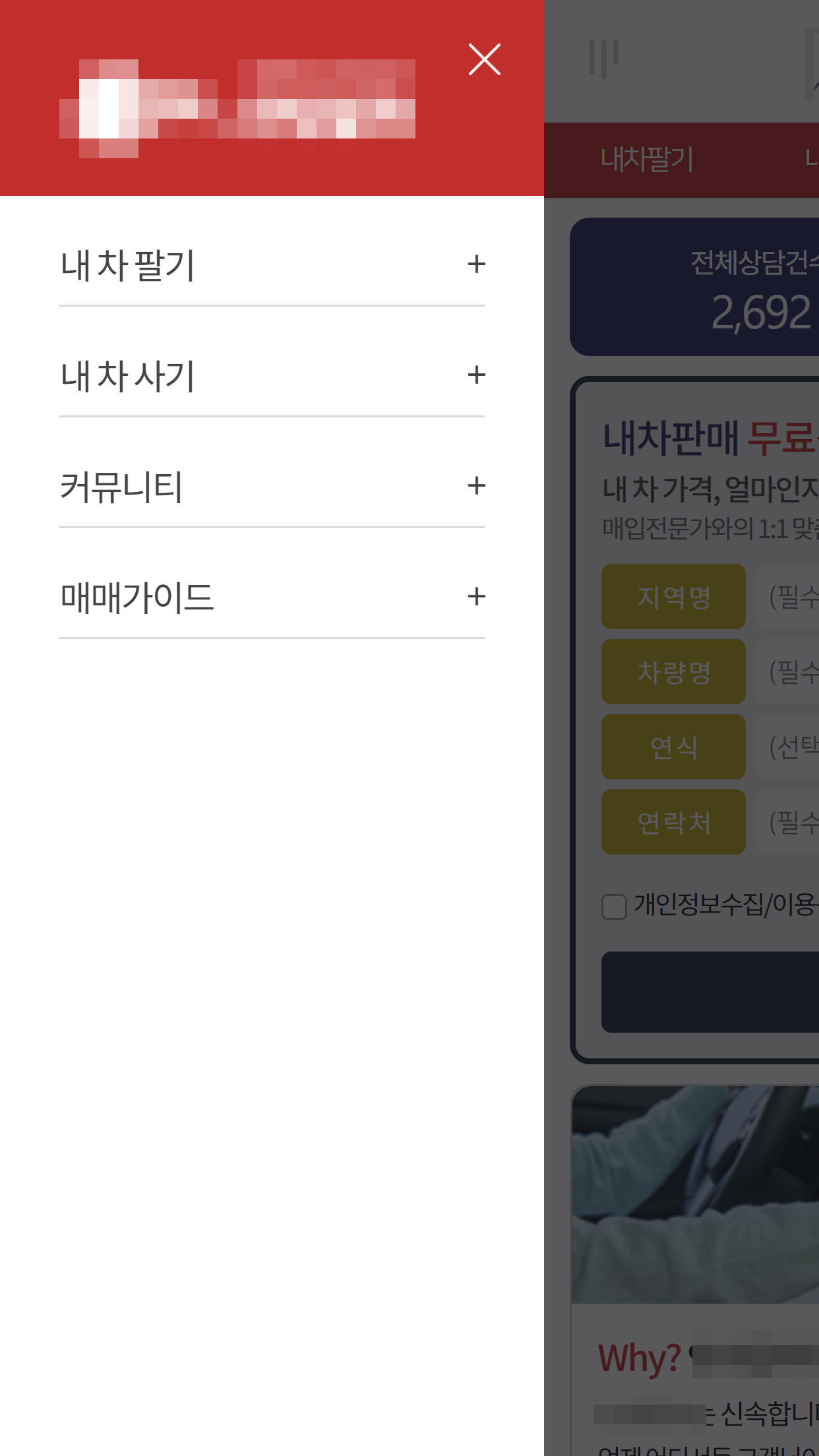
Task: Close the side menu with X icon
Action: click(x=485, y=59)
